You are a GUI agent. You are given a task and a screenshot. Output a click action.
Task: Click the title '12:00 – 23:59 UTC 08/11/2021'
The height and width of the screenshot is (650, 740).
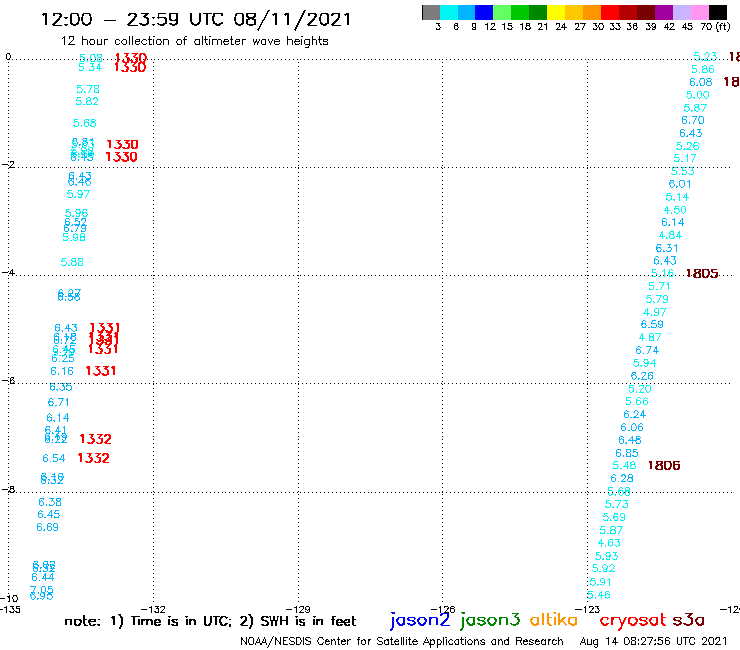point(196,19)
